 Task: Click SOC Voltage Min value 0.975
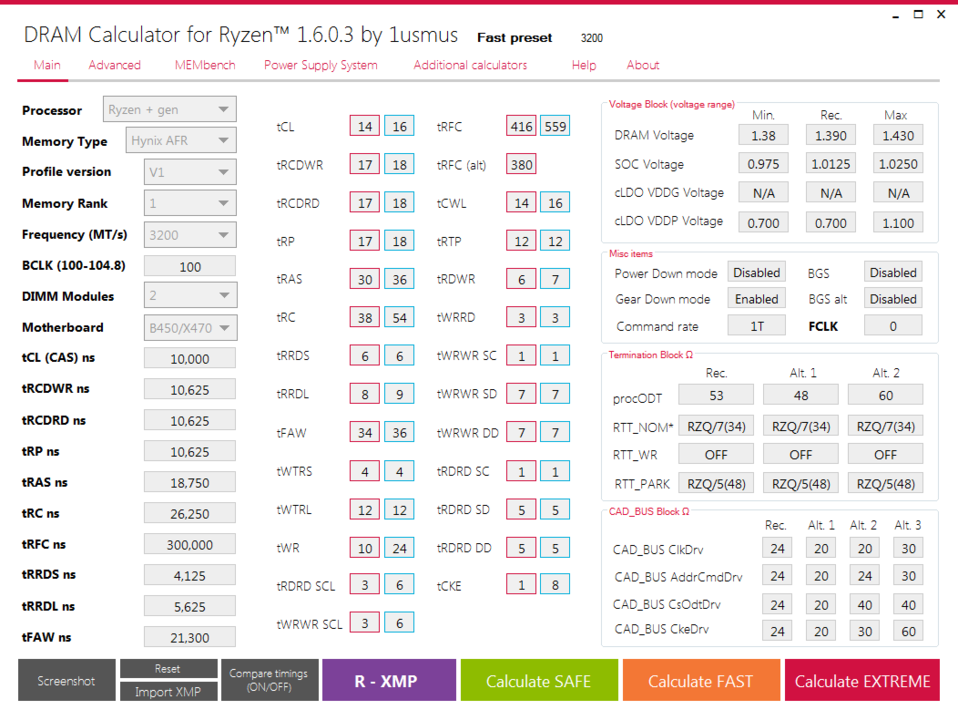point(763,163)
